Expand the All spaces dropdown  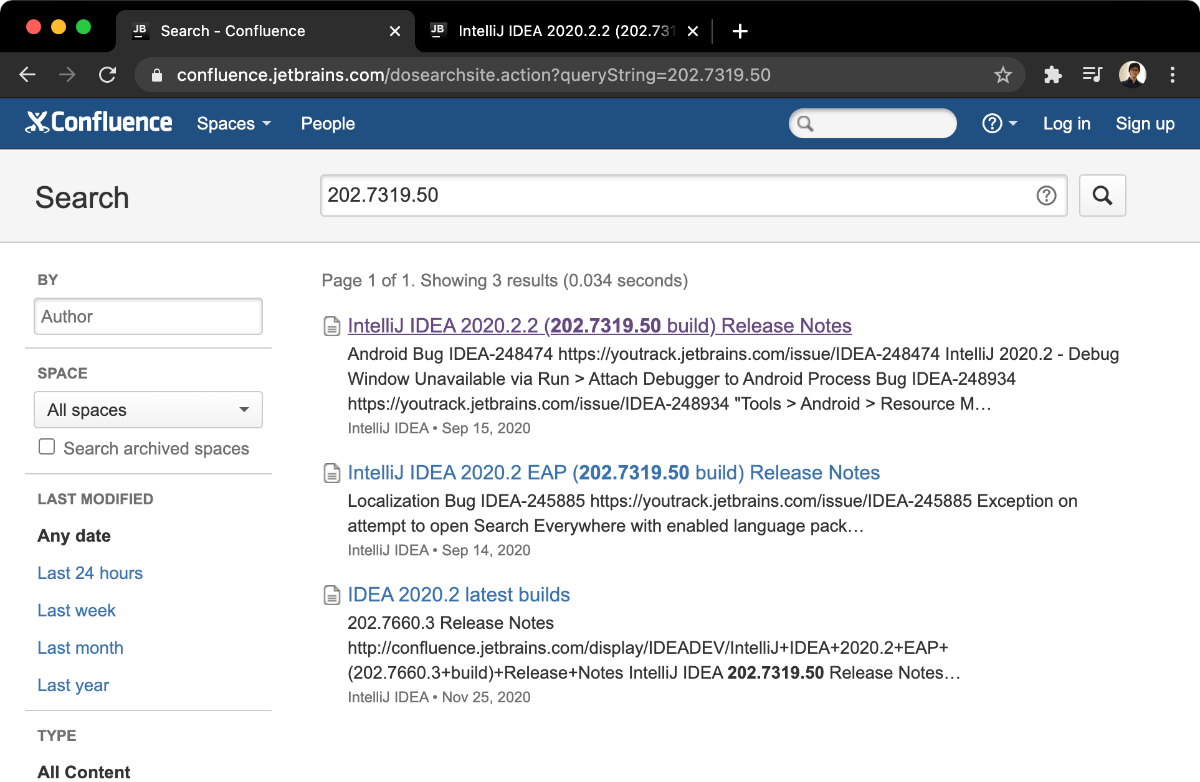[148, 410]
